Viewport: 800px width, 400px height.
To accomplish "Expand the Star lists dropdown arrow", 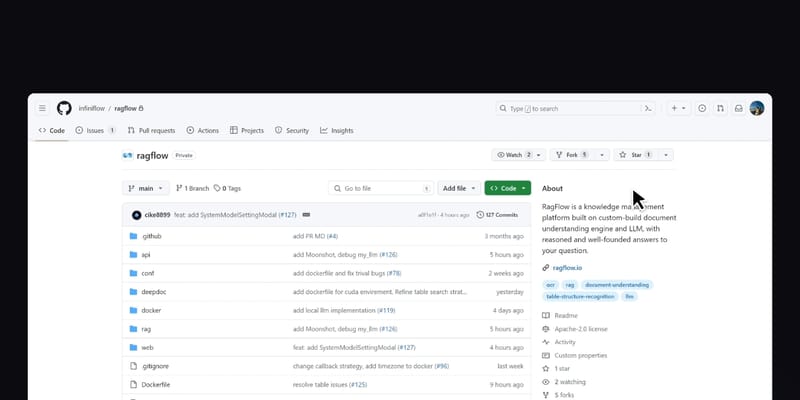I will pyautogui.click(x=666, y=155).
